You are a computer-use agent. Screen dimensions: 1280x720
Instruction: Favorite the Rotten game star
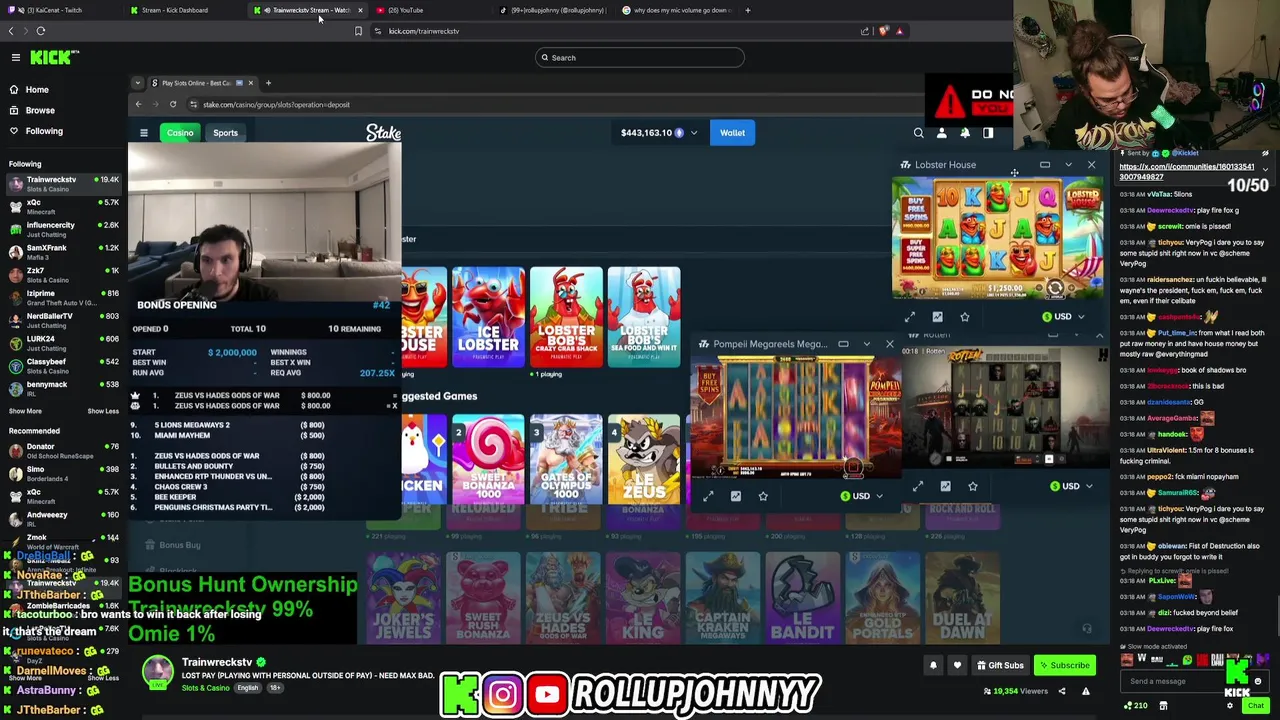(973, 486)
